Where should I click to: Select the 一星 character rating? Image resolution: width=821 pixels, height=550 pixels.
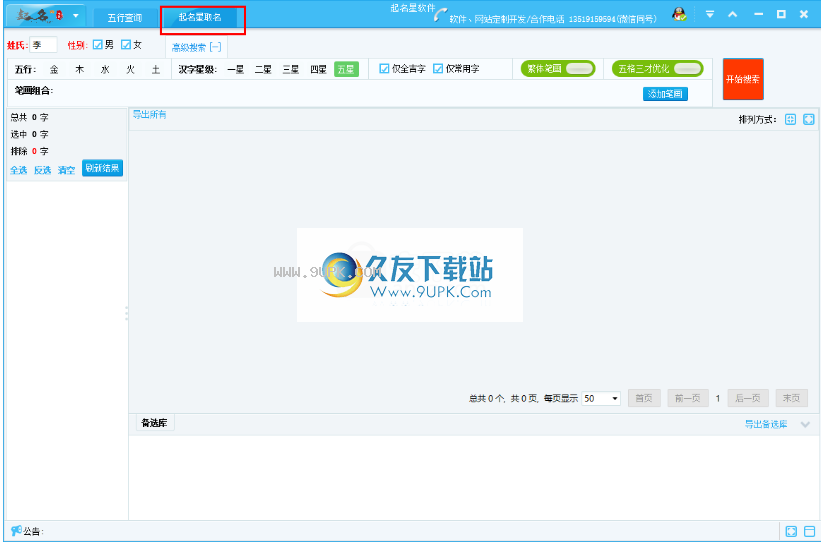click(236, 69)
